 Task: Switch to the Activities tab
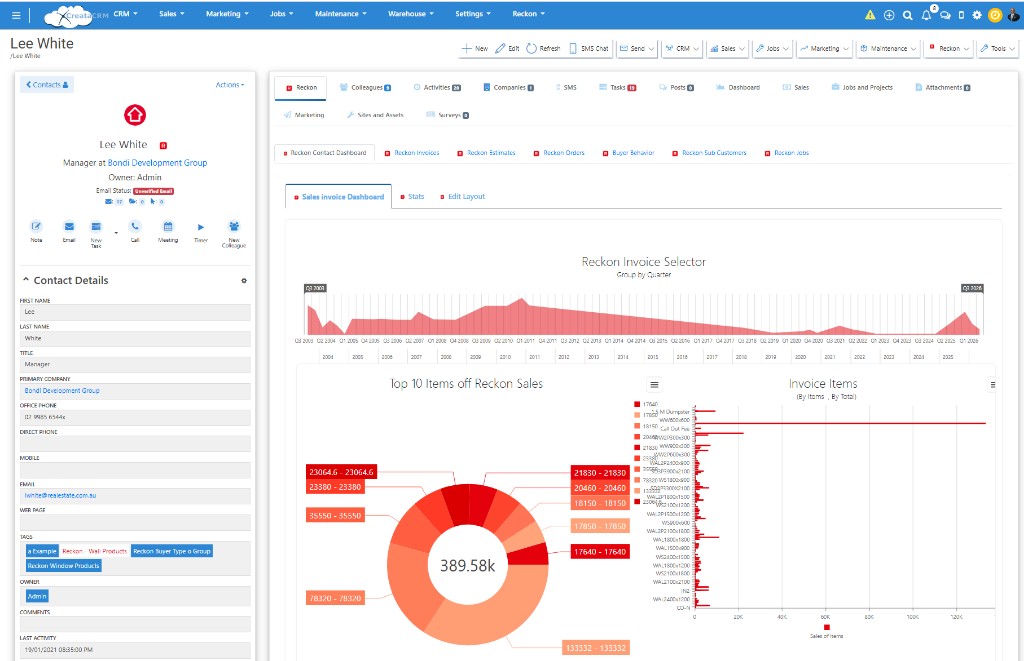pos(437,88)
